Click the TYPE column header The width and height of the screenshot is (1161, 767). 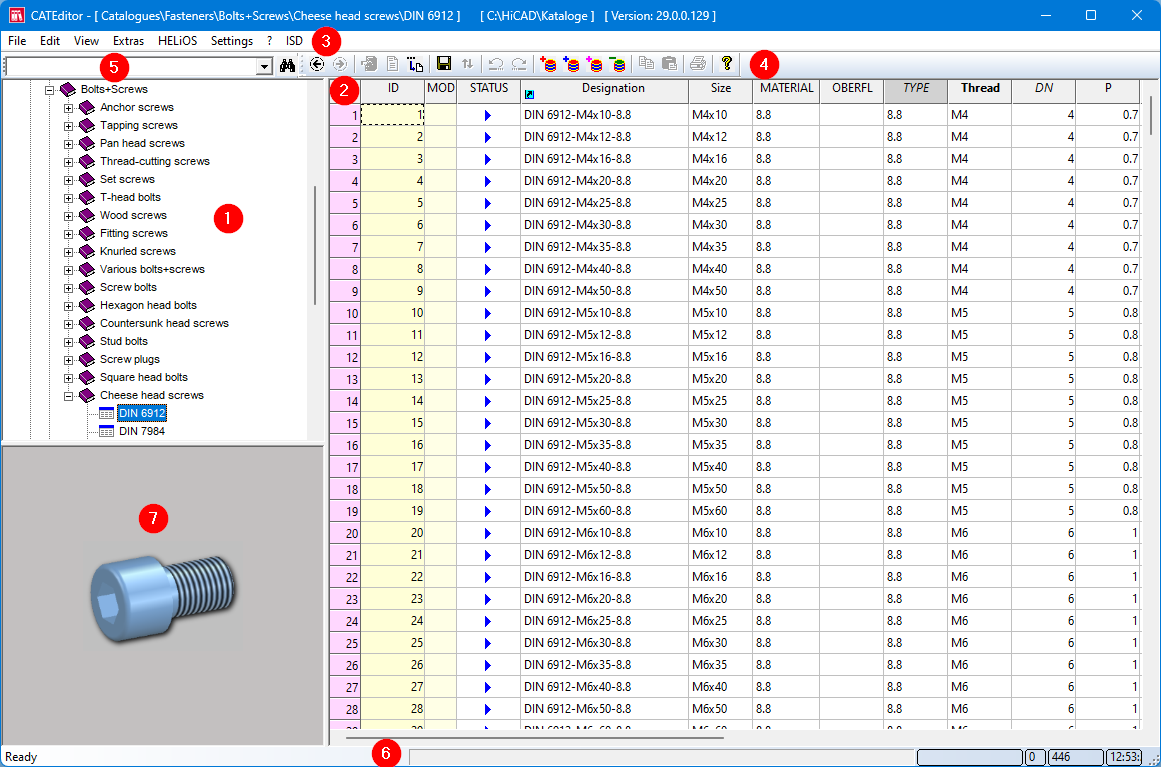916,91
